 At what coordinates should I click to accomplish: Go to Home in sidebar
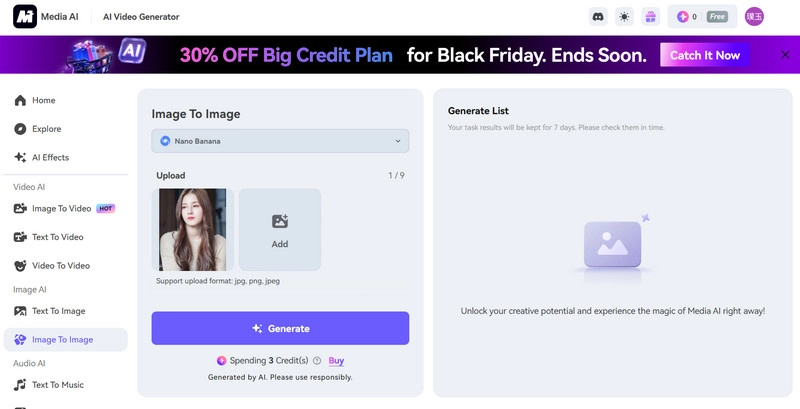pyautogui.click(x=43, y=100)
